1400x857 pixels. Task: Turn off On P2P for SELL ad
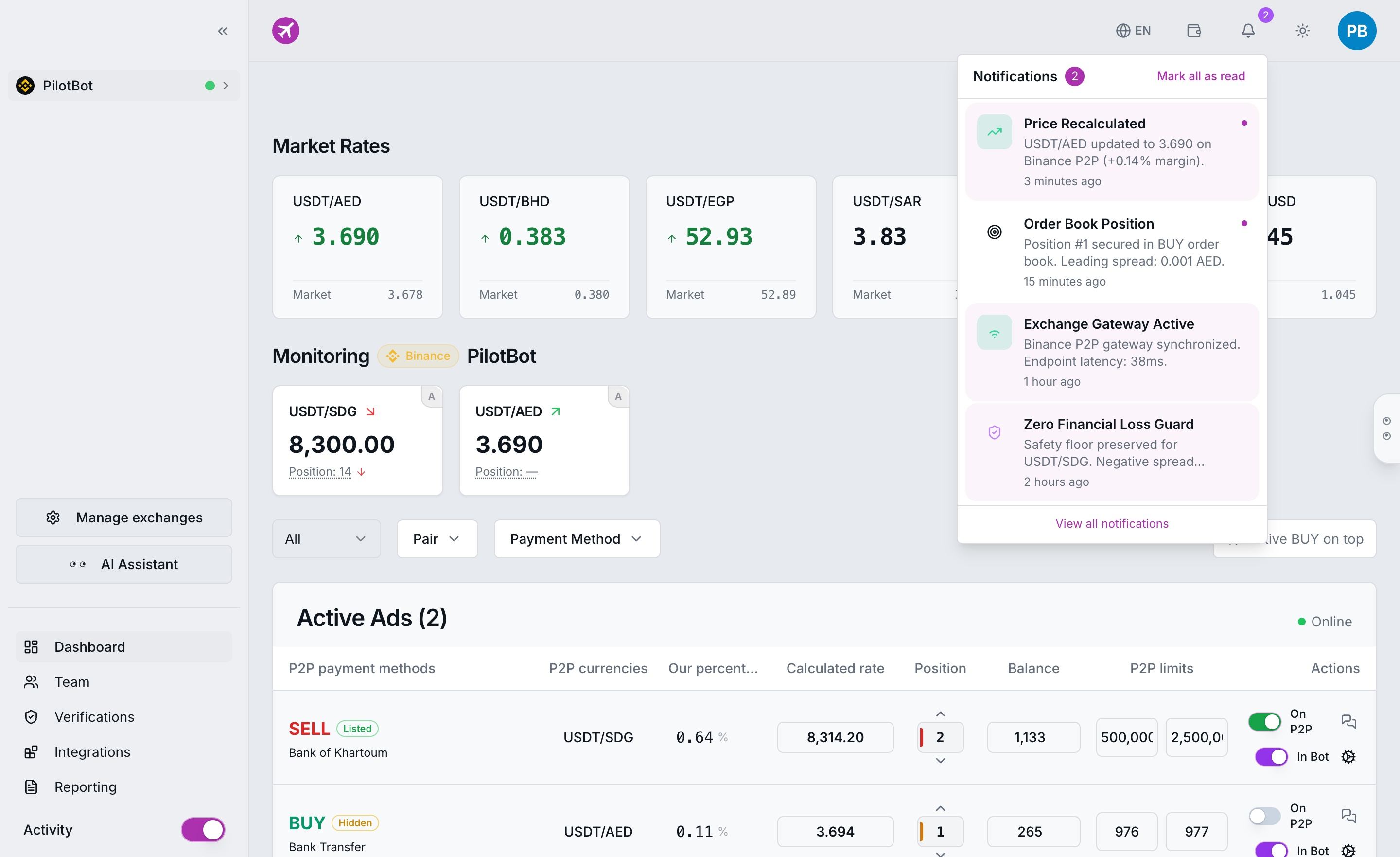tap(1264, 722)
